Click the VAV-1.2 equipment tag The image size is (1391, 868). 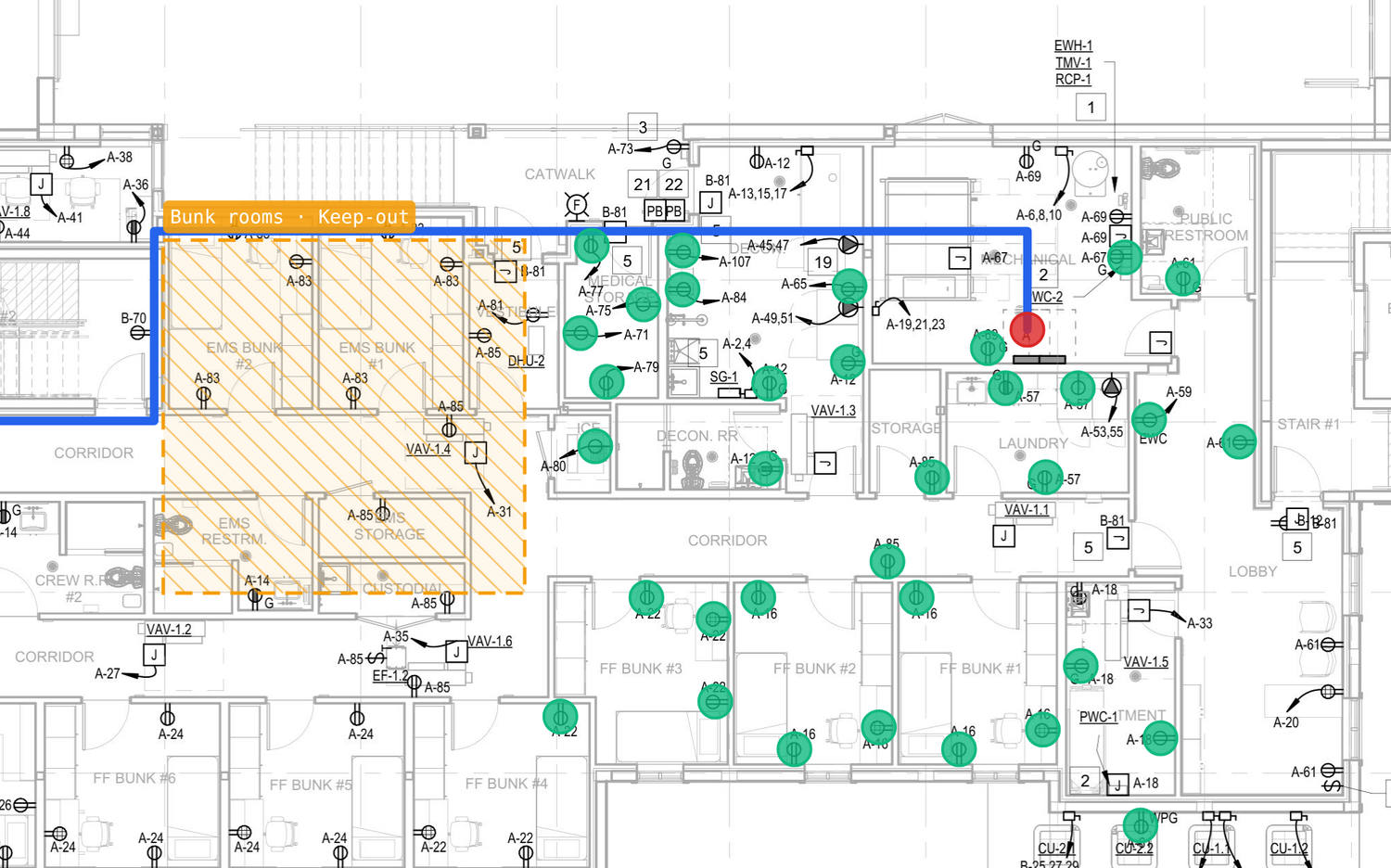coord(169,630)
